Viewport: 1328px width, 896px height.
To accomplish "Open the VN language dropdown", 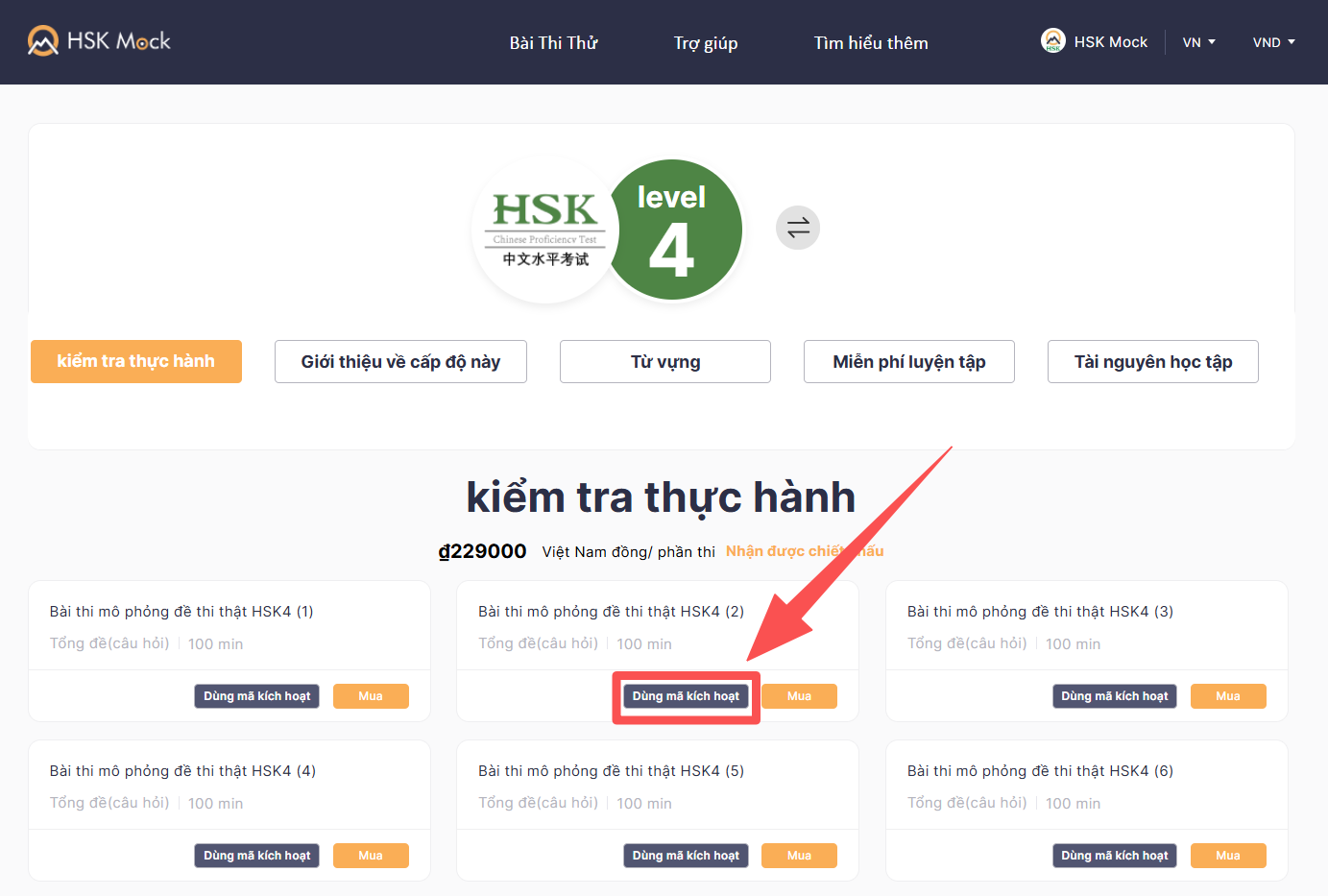I will [x=1198, y=42].
